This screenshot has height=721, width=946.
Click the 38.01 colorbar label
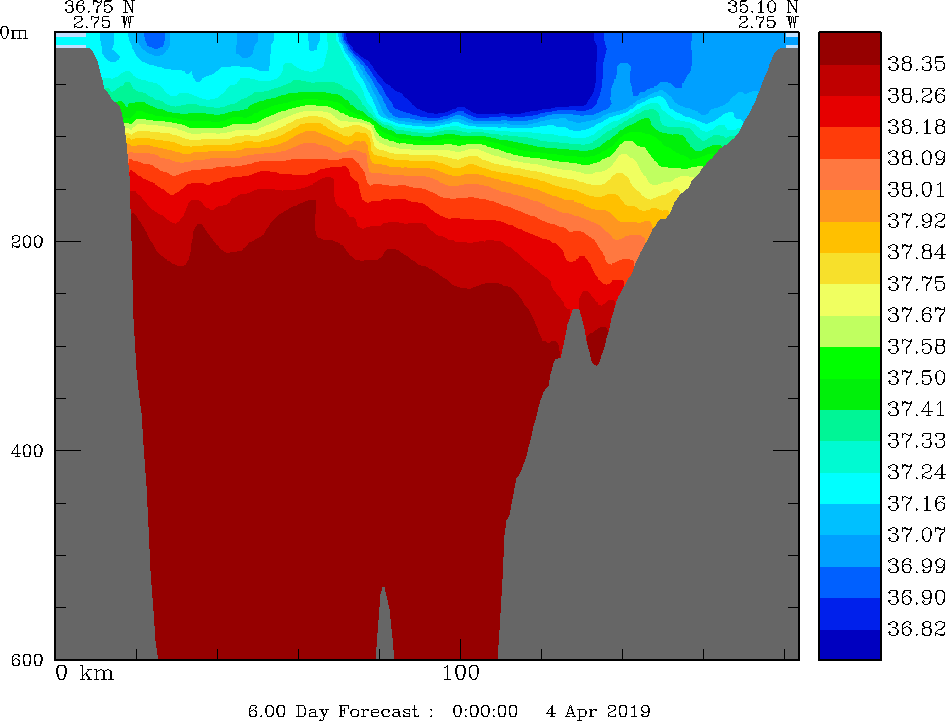pyautogui.click(x=916, y=189)
